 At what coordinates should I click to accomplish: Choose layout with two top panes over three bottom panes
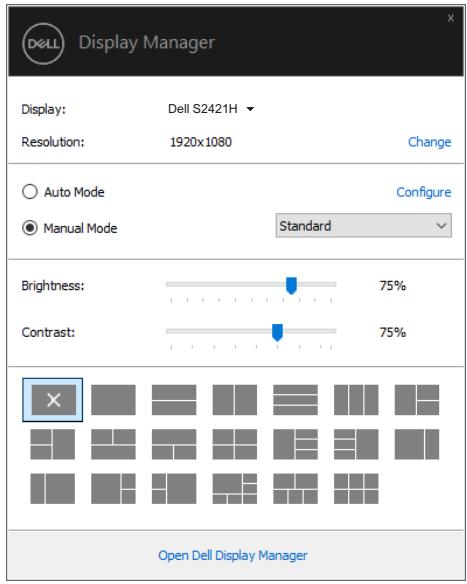click(295, 489)
